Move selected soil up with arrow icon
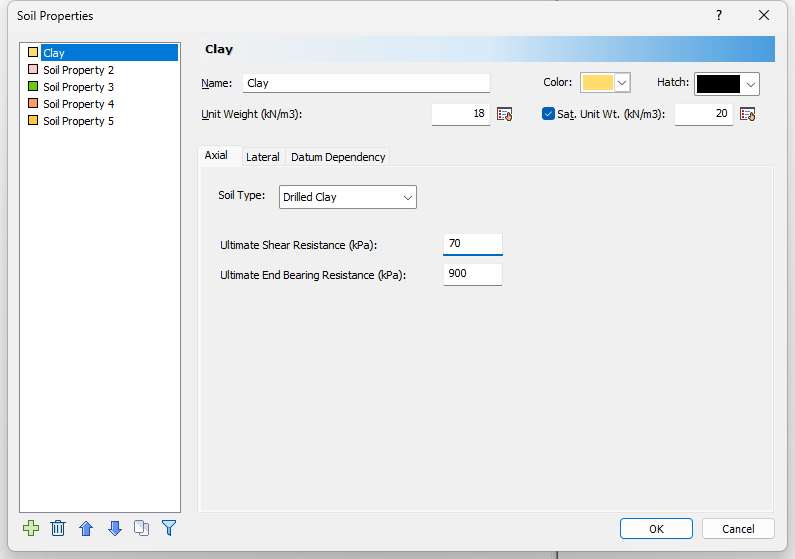This screenshot has width=795, height=559. (x=86, y=528)
